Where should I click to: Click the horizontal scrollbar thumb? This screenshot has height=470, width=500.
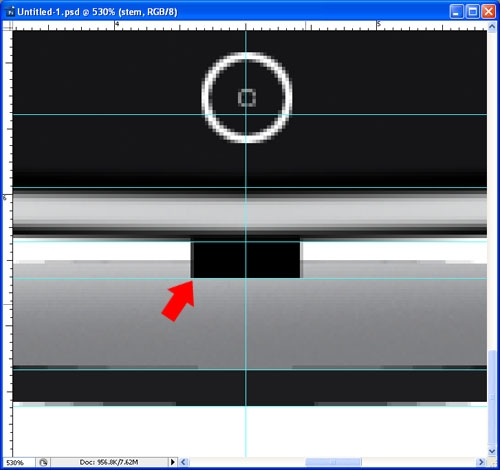333,462
